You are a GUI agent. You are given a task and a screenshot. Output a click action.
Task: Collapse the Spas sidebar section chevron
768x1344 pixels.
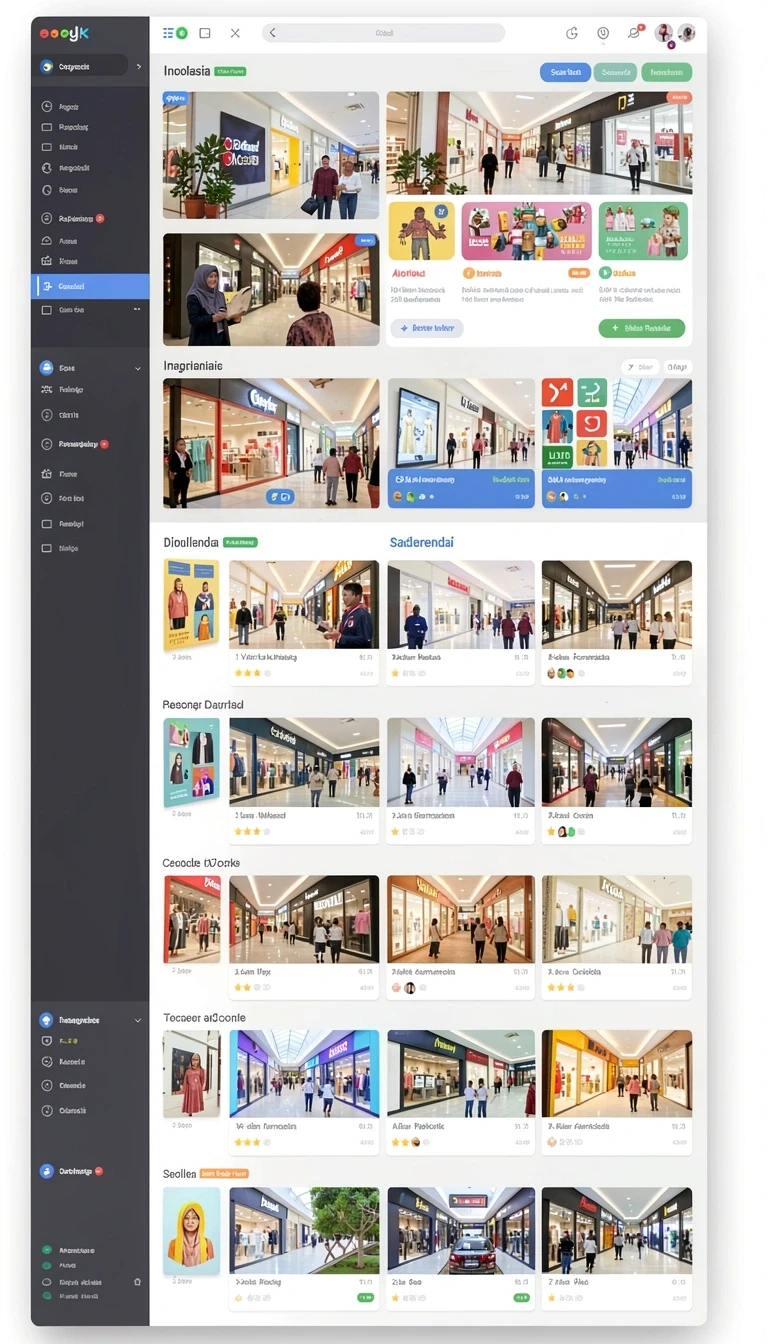coord(138,369)
